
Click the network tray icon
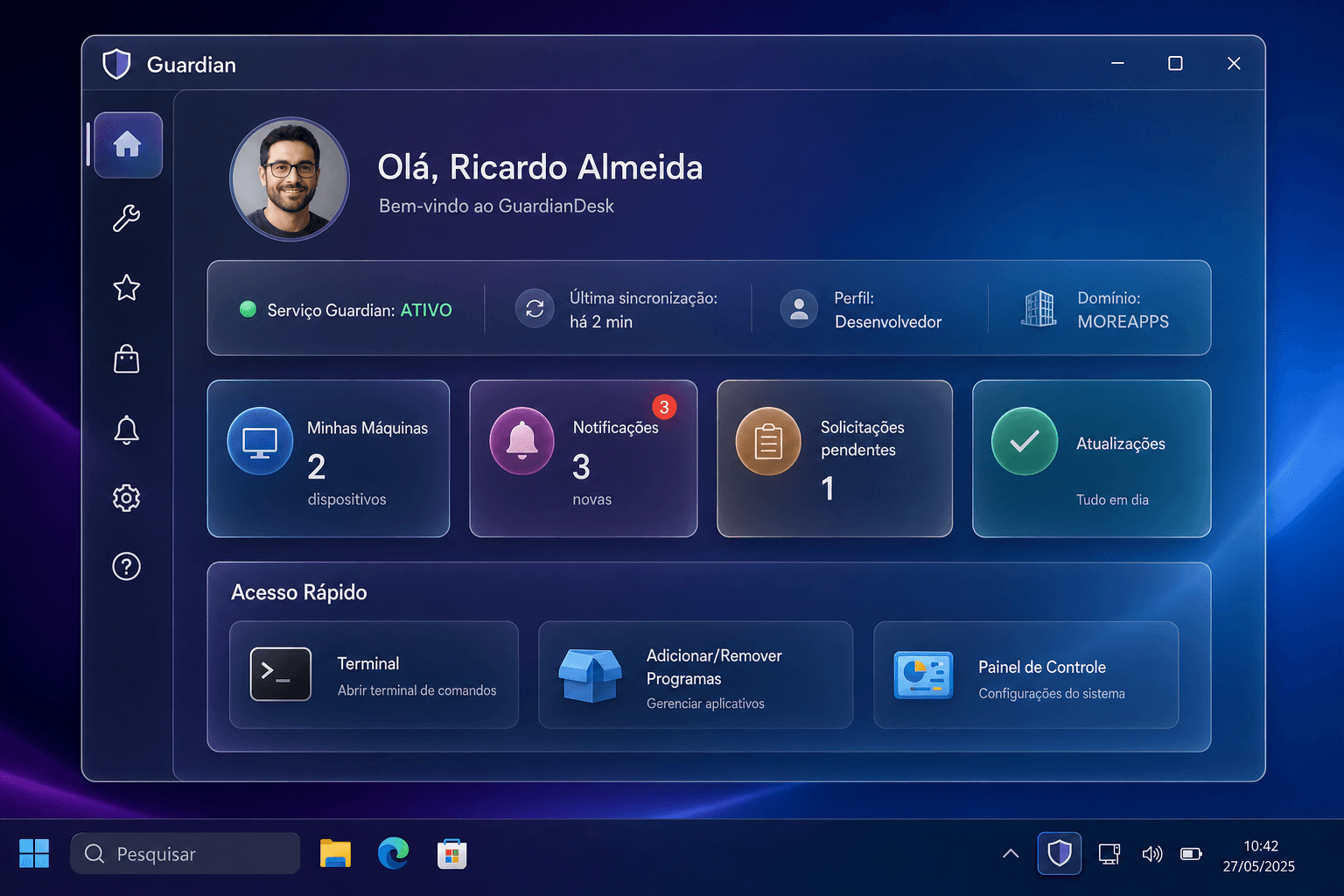pyautogui.click(x=1109, y=853)
